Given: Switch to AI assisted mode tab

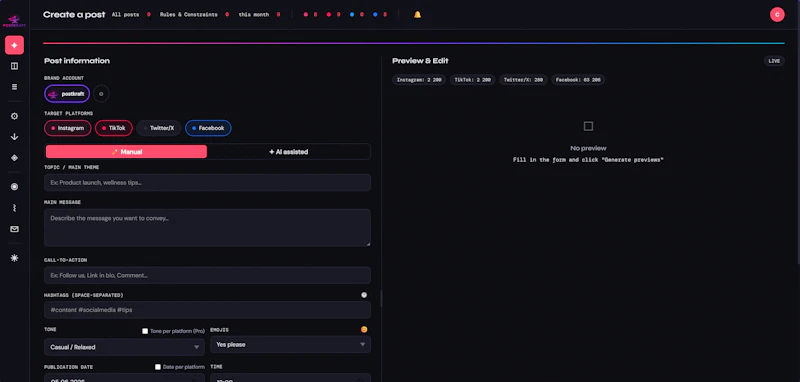Looking at the screenshot, I should (289, 151).
